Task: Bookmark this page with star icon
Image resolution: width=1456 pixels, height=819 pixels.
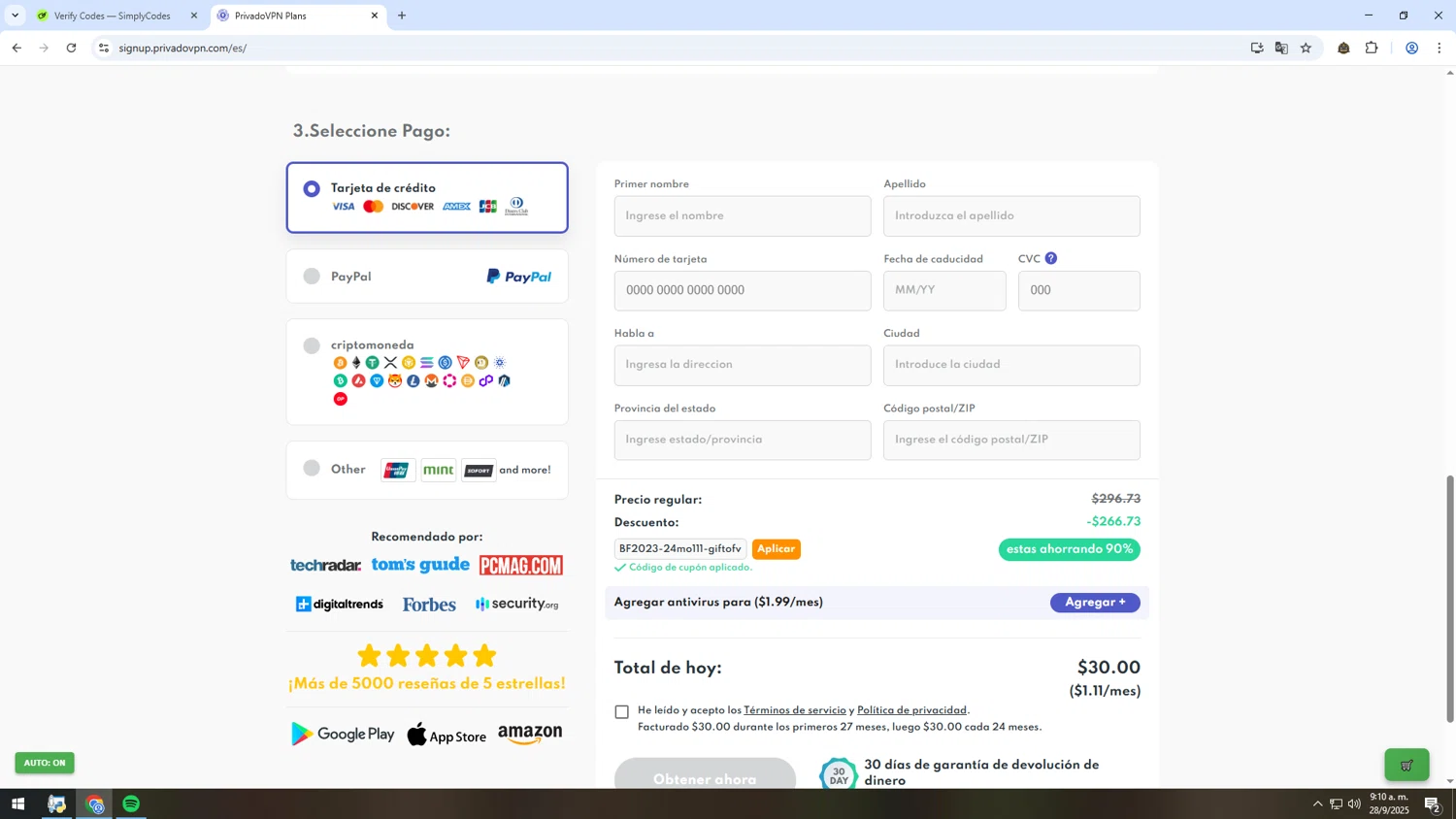Action: point(1306,48)
